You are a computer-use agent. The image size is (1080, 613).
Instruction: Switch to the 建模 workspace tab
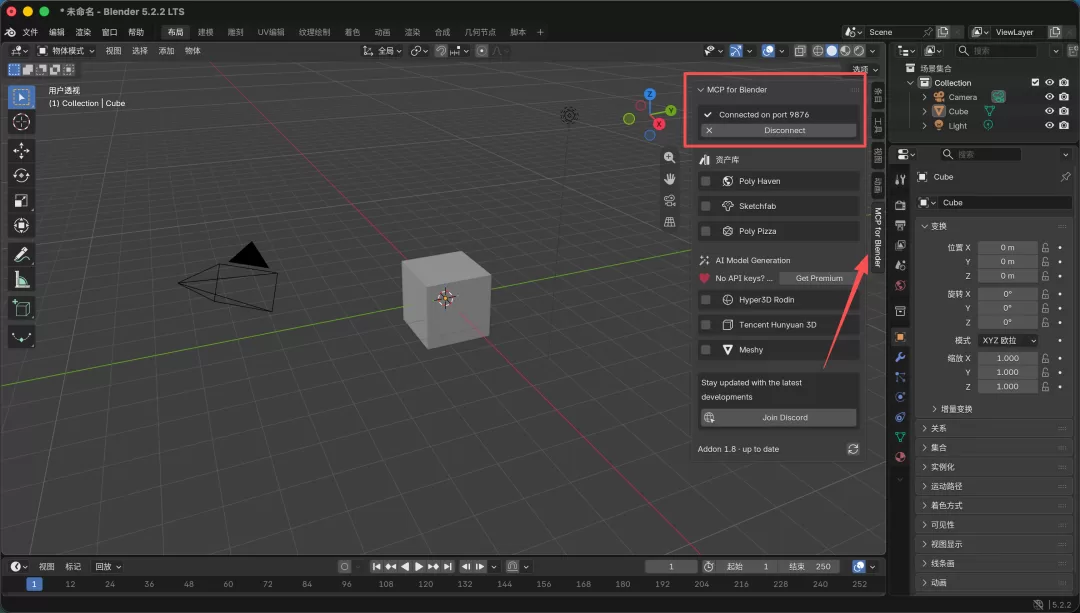205,32
